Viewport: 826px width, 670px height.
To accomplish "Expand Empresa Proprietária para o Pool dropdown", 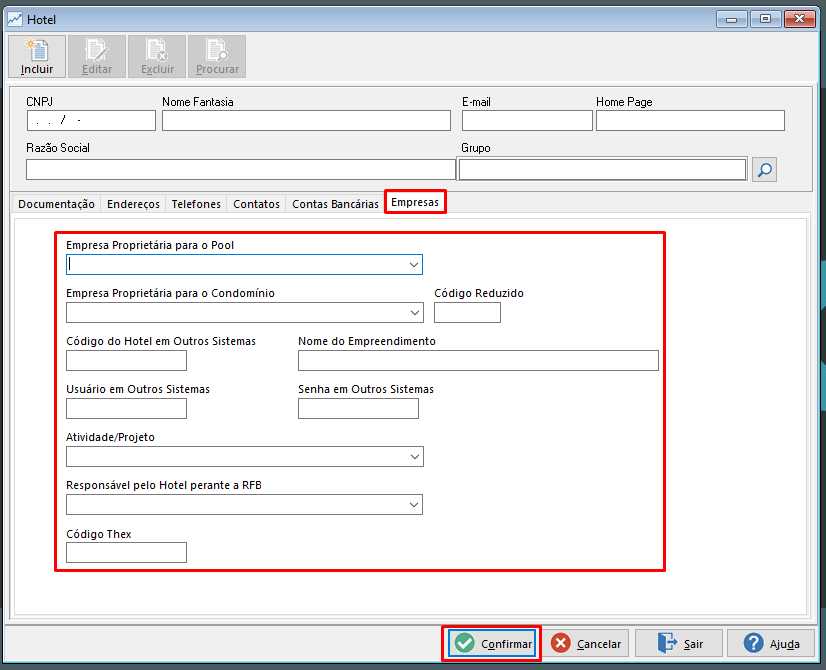I will pos(414,264).
